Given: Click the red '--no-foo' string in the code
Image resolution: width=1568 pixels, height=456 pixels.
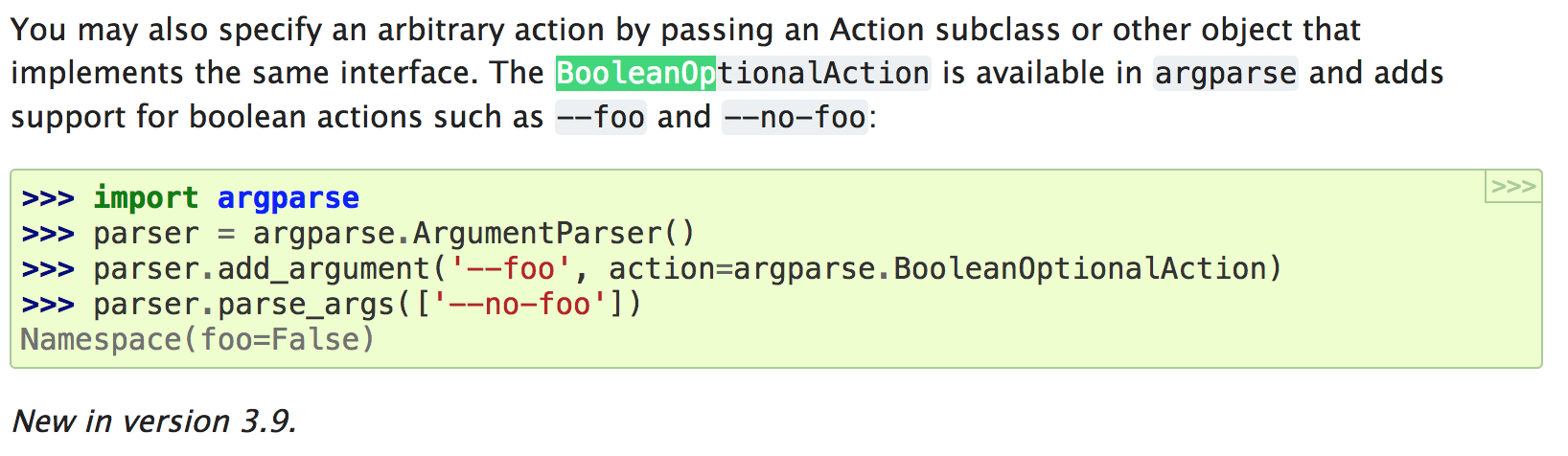Looking at the screenshot, I should (519, 305).
